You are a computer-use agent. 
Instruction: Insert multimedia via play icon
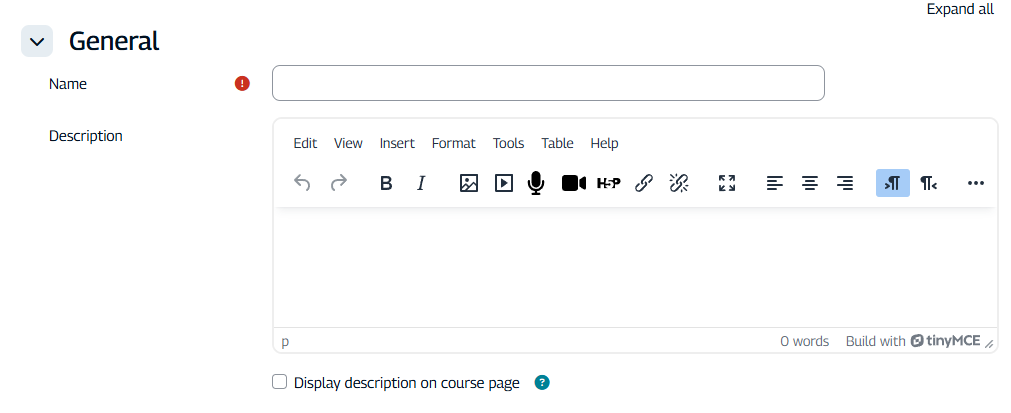(x=503, y=183)
